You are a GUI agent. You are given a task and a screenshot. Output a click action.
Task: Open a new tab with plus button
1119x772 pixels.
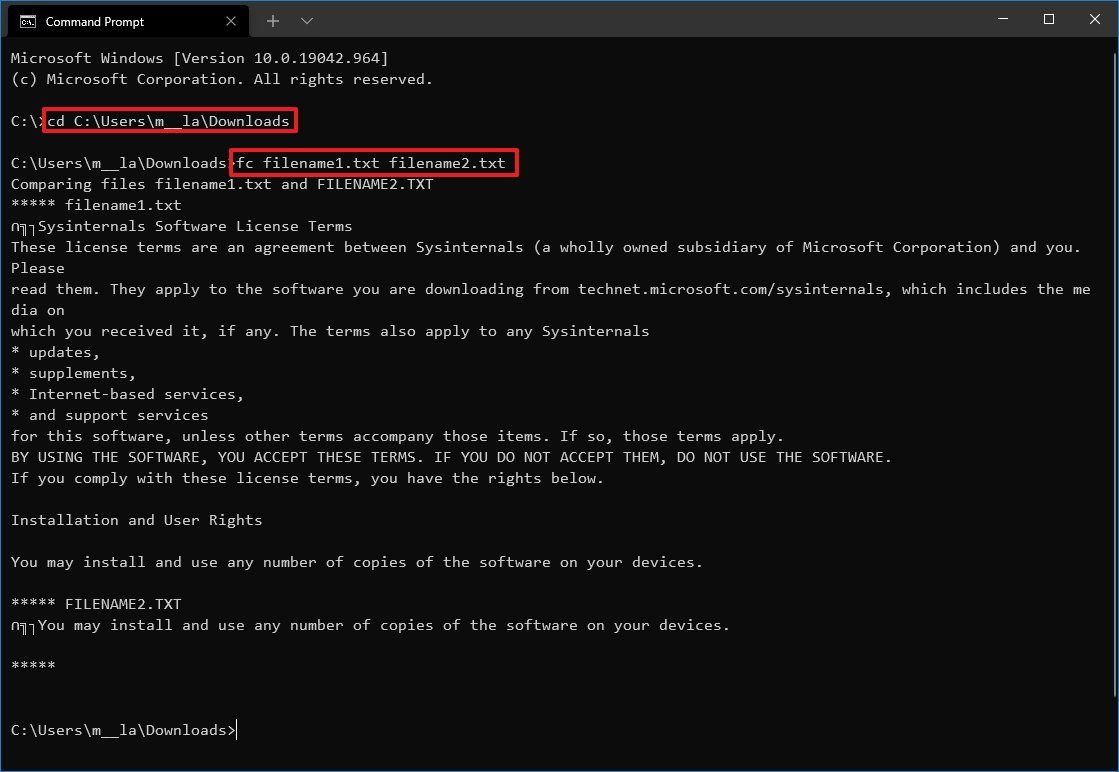273,21
